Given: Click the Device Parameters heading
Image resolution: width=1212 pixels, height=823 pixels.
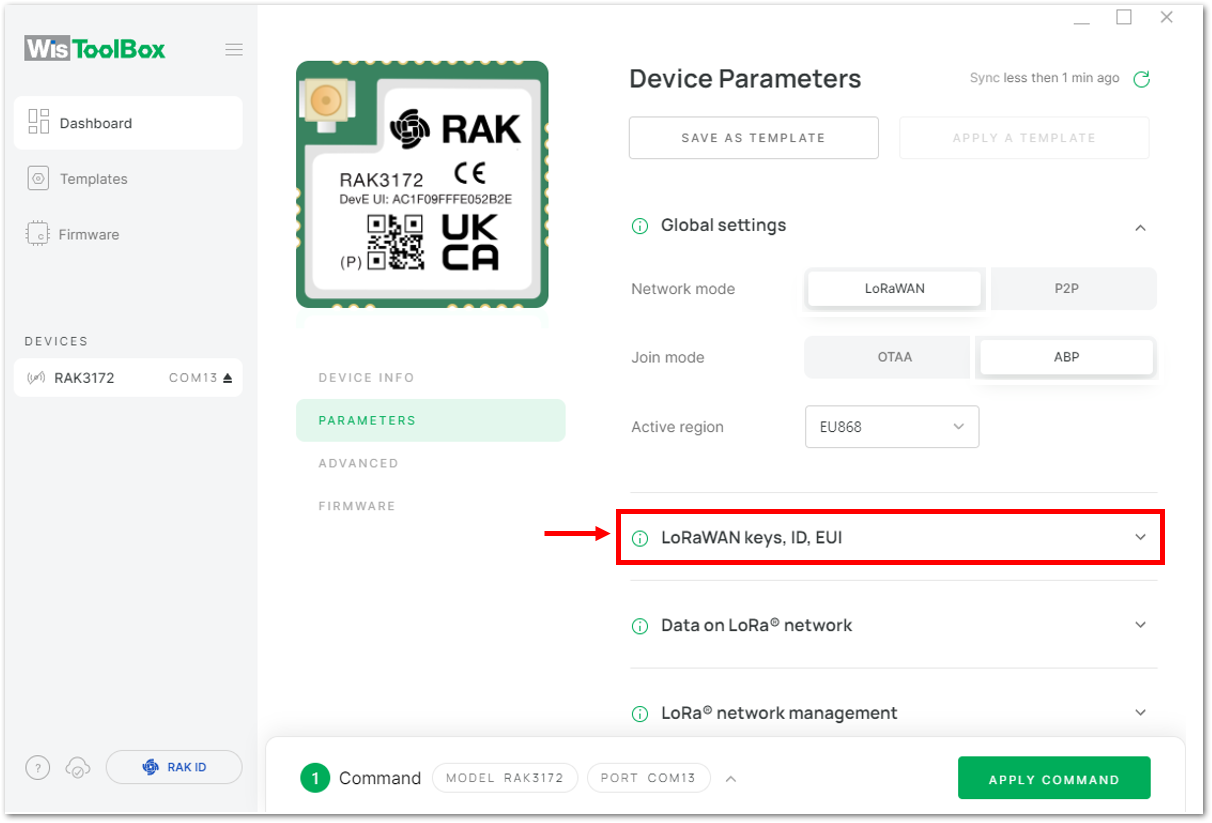Looking at the screenshot, I should pyautogui.click(x=745, y=79).
